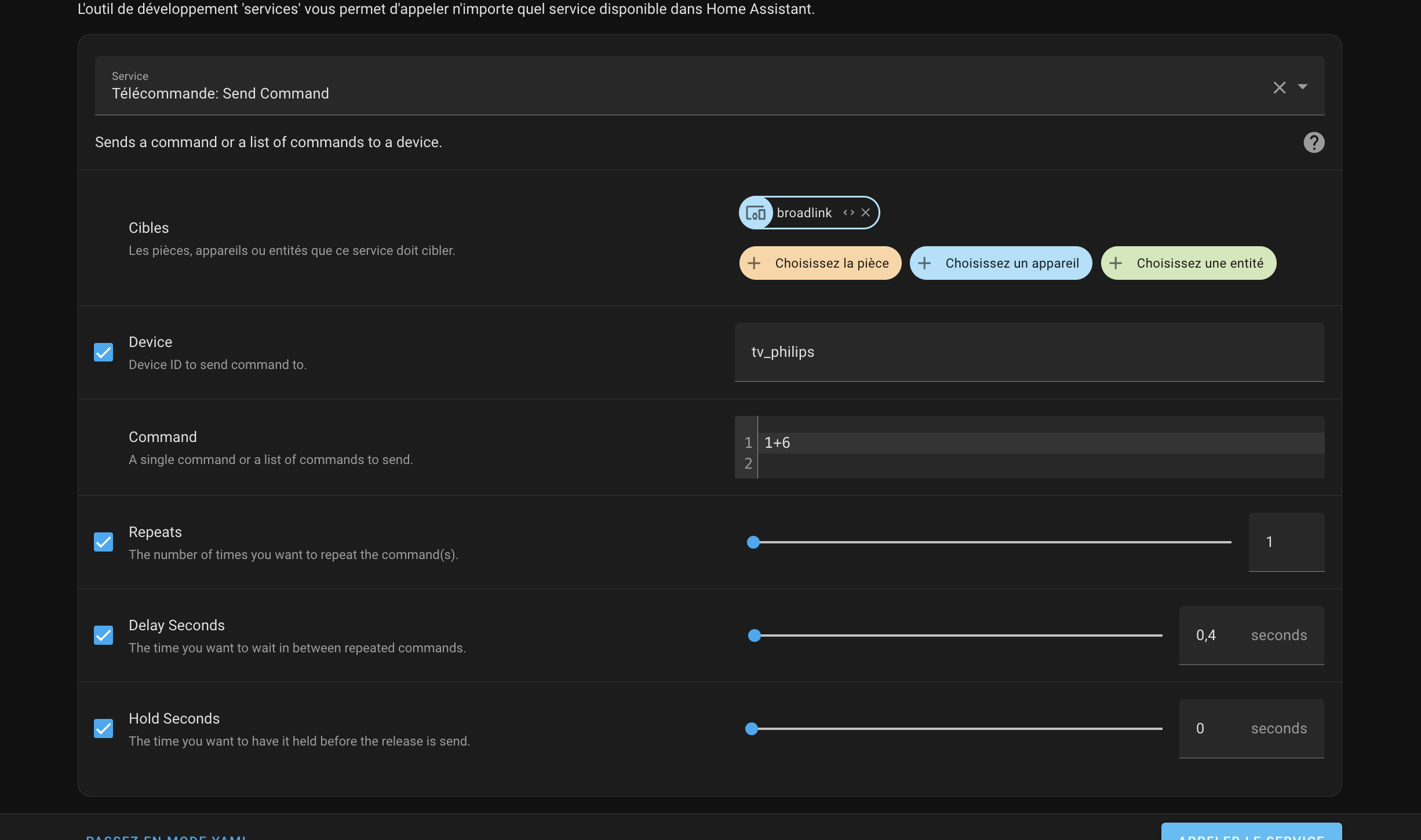Click plus icon on Choisissez une entité
The height and width of the screenshot is (840, 1421).
1116,263
